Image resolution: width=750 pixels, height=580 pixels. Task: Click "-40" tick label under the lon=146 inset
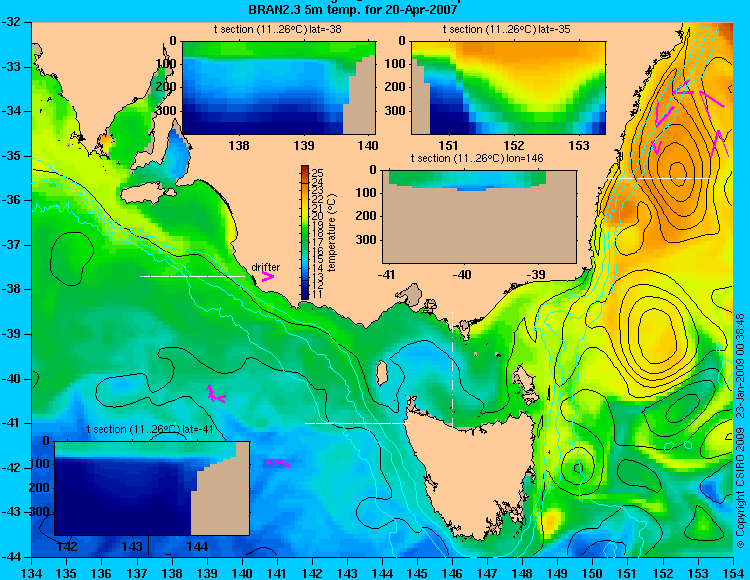coord(462,274)
